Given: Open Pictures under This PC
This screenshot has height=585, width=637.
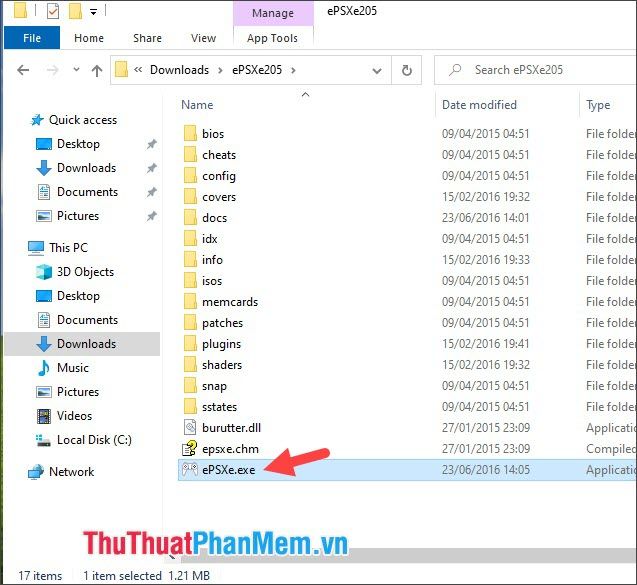Looking at the screenshot, I should point(78,392).
